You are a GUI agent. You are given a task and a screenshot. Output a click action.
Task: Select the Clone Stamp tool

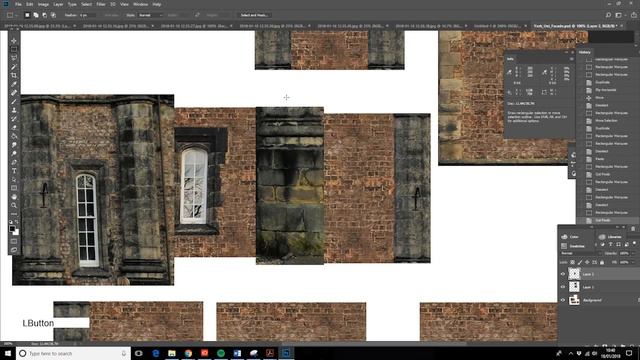click(14, 110)
